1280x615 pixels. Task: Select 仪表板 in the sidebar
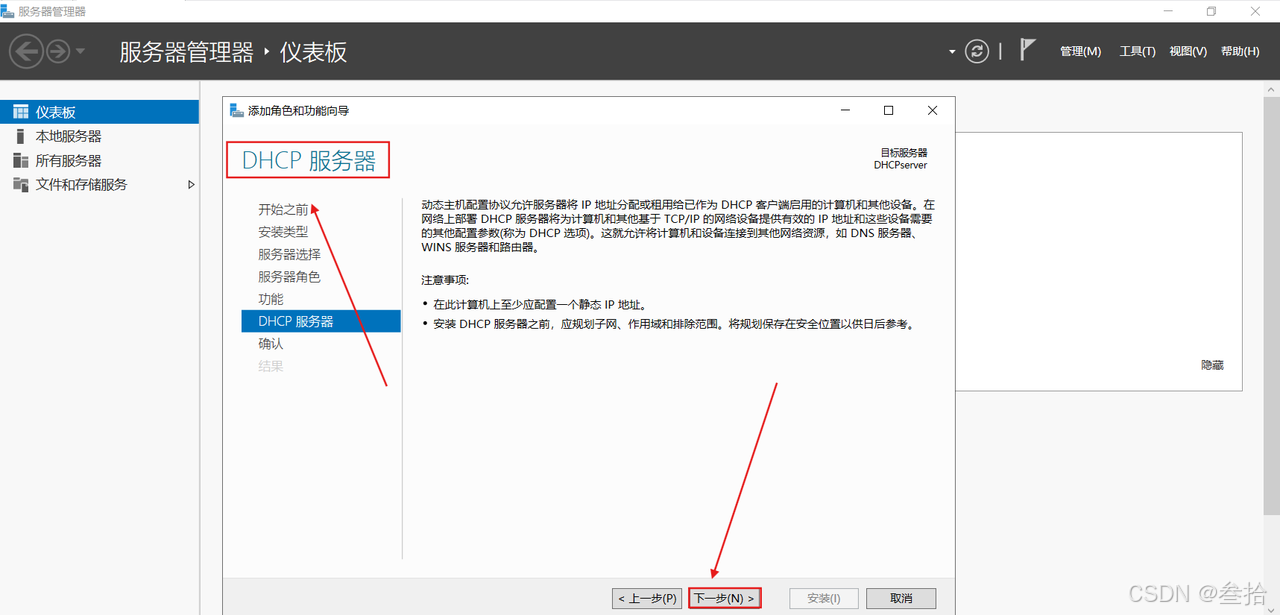pyautogui.click(x=100, y=112)
